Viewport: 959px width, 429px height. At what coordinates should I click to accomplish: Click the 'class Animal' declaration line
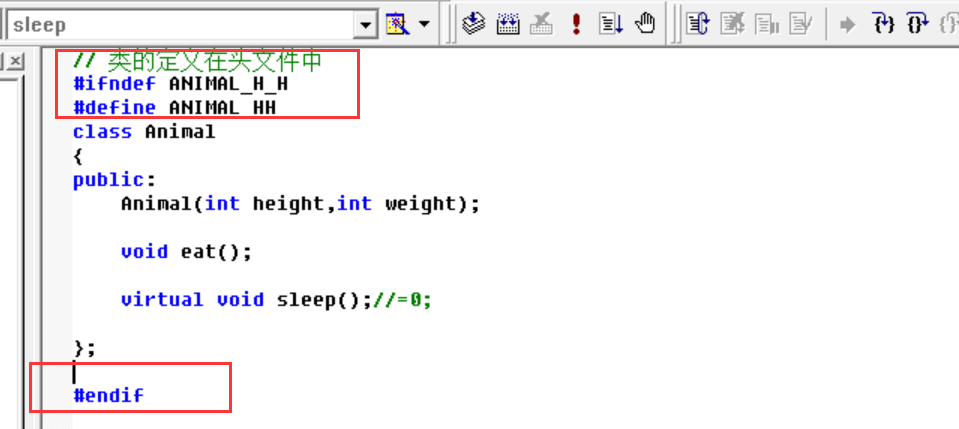144,132
